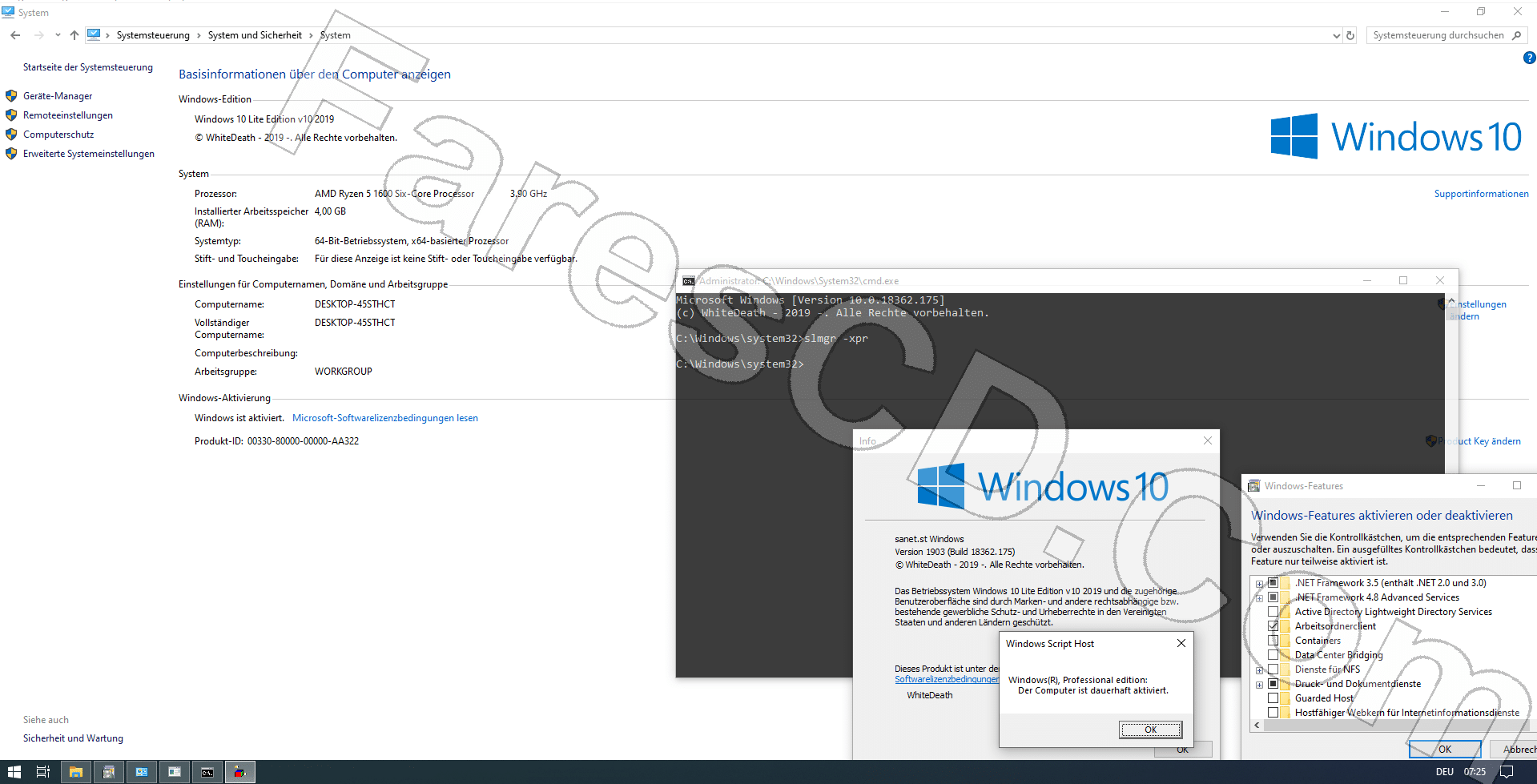
Task: Maximize the cmd.exe window
Action: [1403, 280]
